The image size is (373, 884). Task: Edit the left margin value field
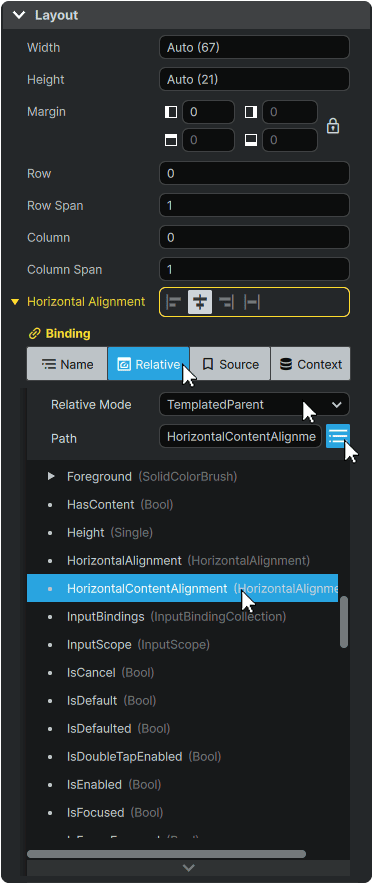tap(208, 112)
